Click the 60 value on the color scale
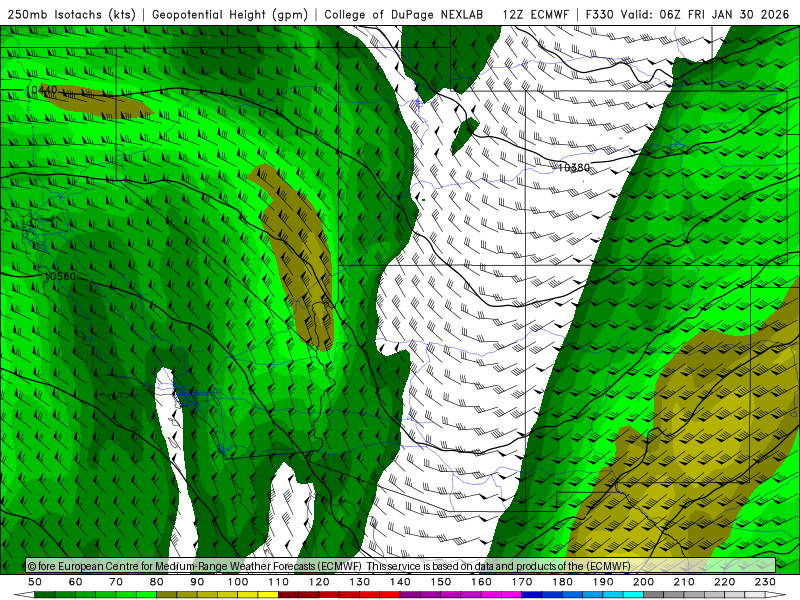The image size is (800, 600). click(x=76, y=582)
